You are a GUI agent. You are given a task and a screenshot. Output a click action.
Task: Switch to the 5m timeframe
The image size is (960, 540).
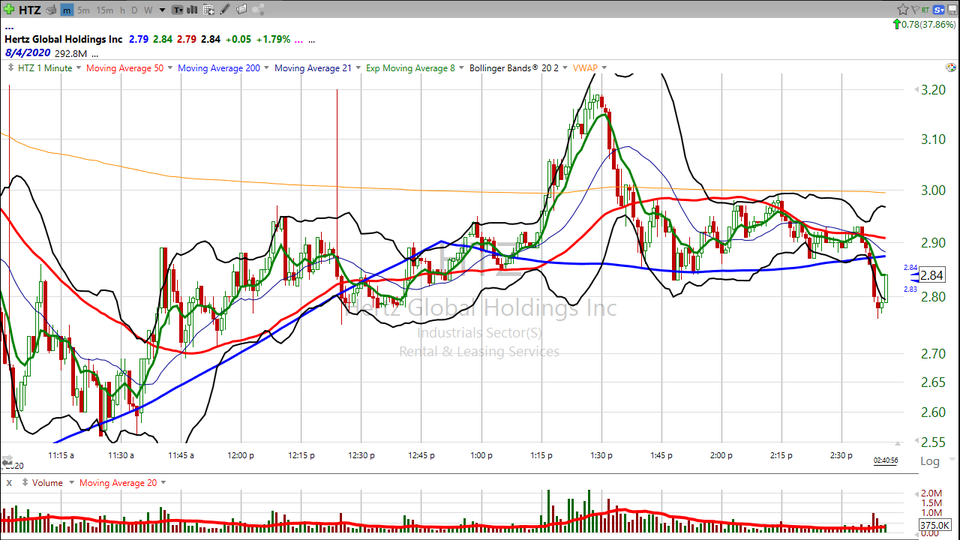coord(84,10)
